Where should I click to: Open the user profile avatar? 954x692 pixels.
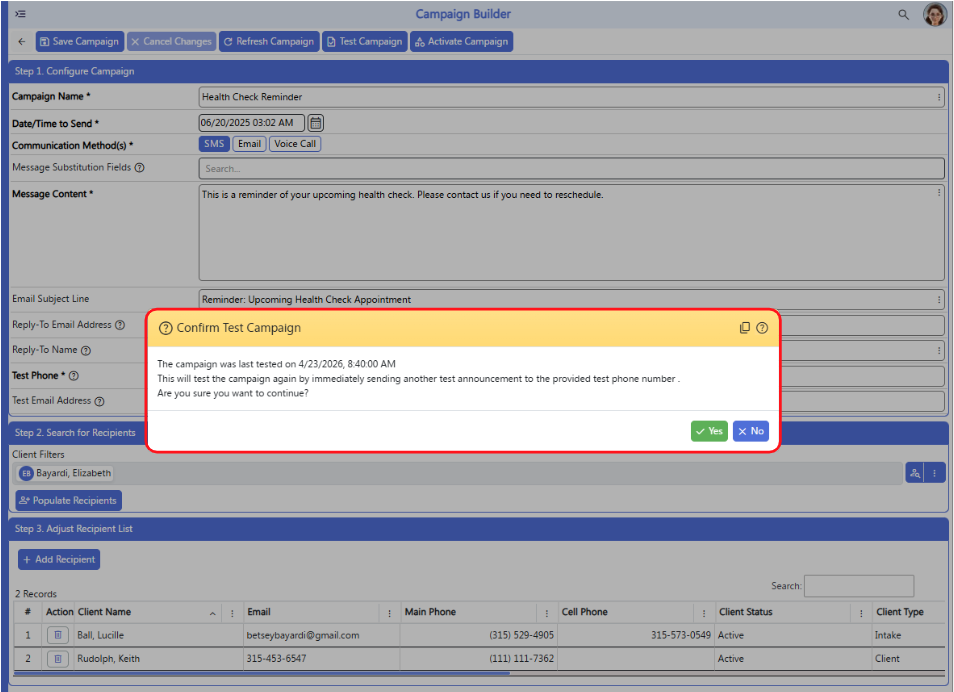click(x=935, y=14)
